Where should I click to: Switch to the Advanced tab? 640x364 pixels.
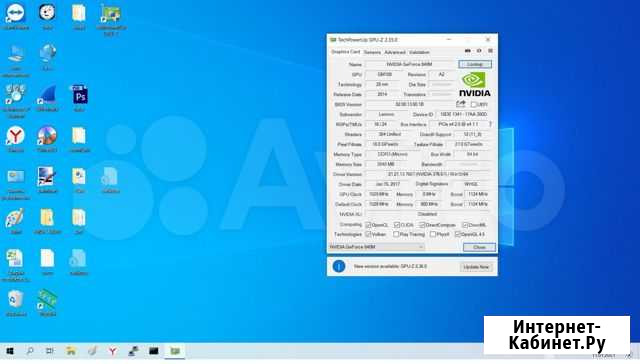coord(395,52)
